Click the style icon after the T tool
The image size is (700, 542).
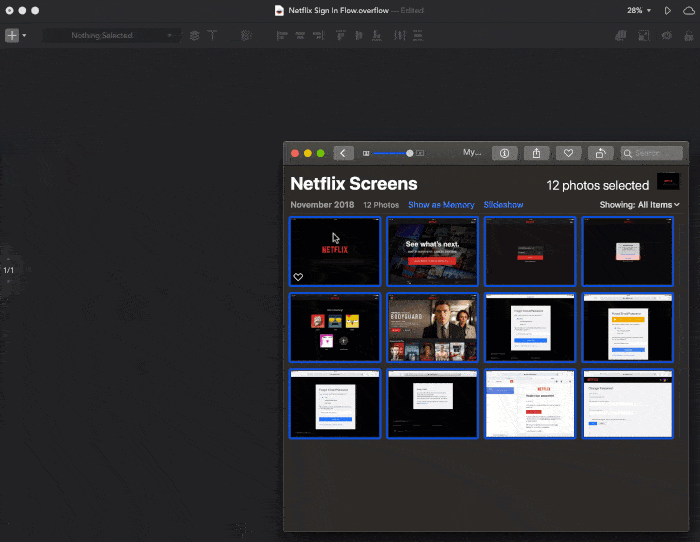click(246, 35)
